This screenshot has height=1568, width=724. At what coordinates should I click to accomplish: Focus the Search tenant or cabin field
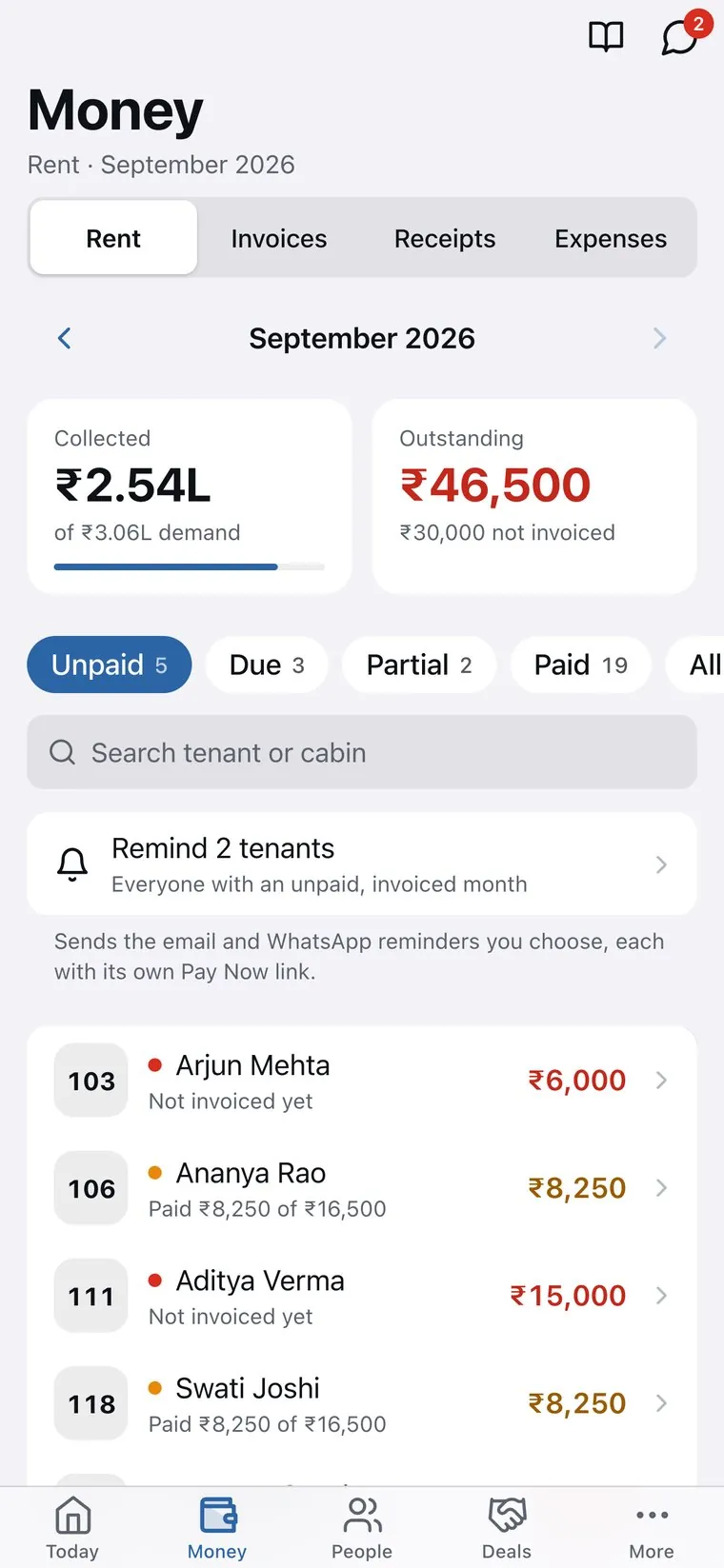362,752
